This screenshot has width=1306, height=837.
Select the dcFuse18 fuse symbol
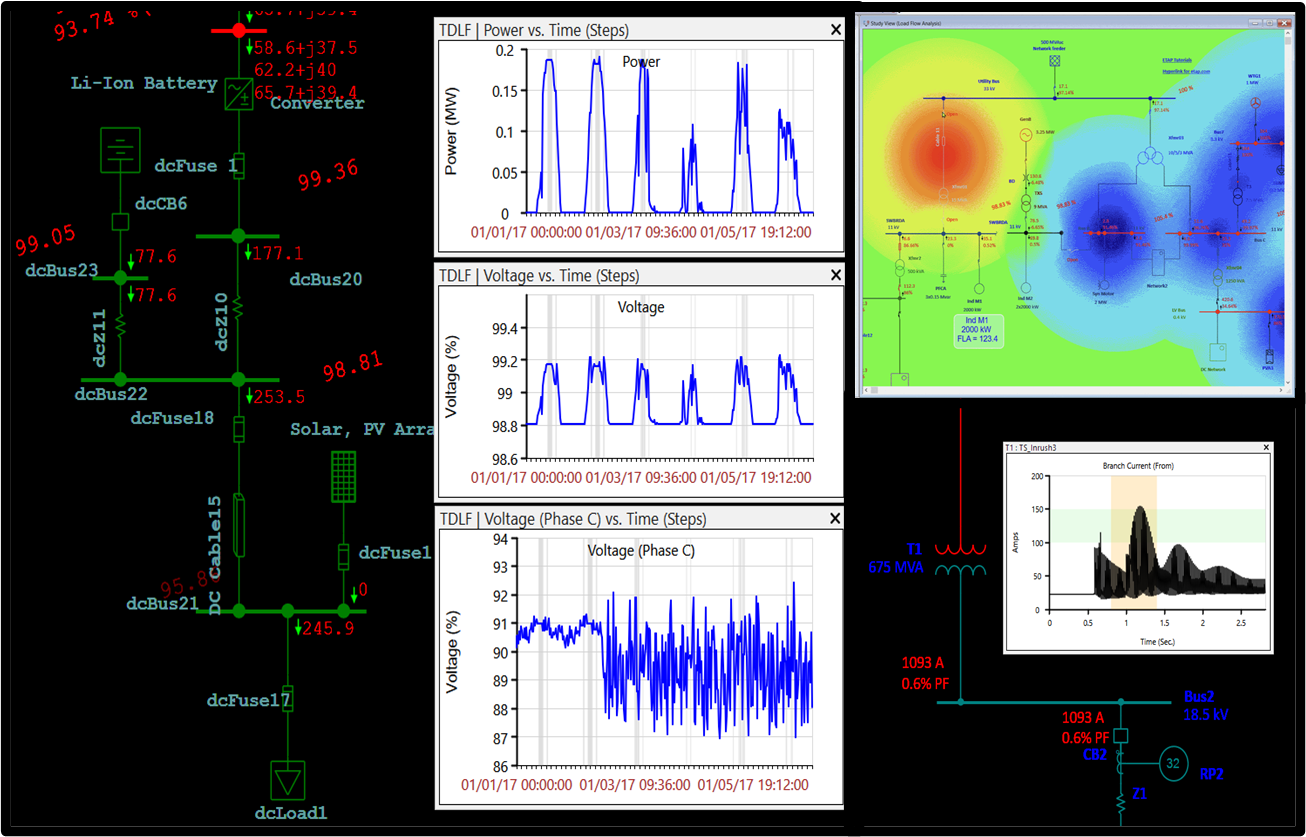tap(239, 430)
